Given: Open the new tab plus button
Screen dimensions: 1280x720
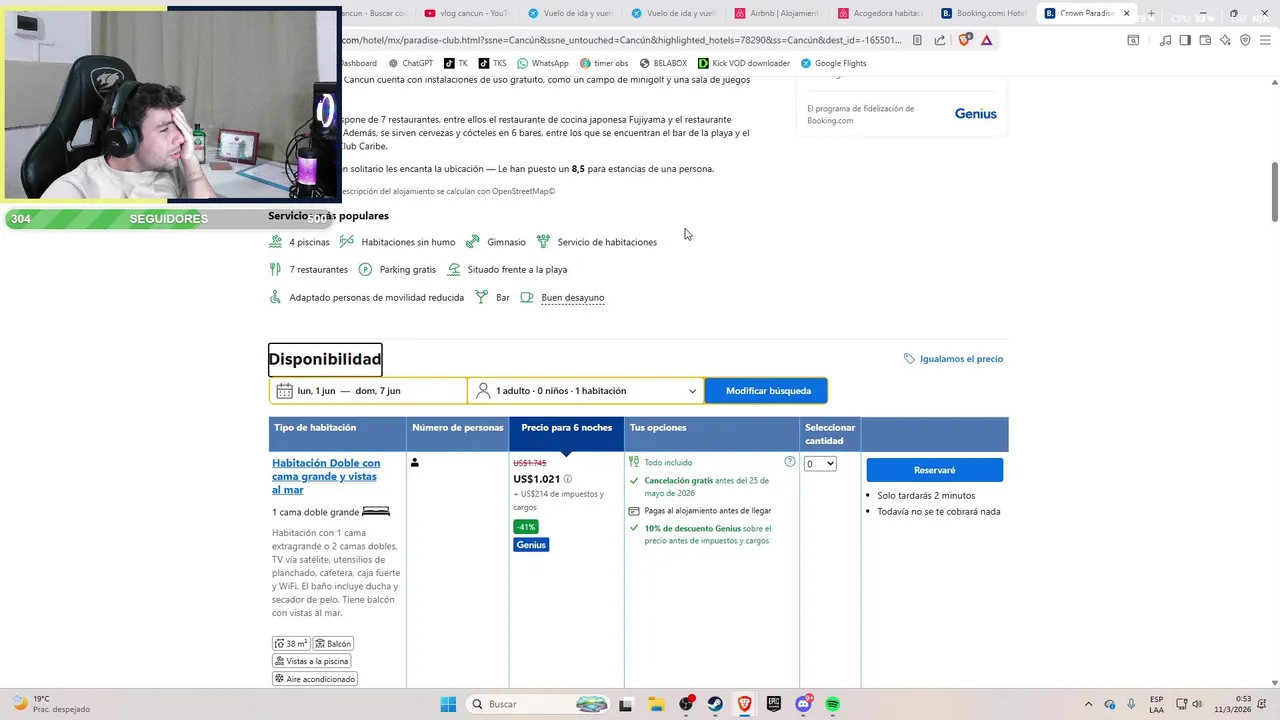Looking at the screenshot, I should [x=1151, y=13].
